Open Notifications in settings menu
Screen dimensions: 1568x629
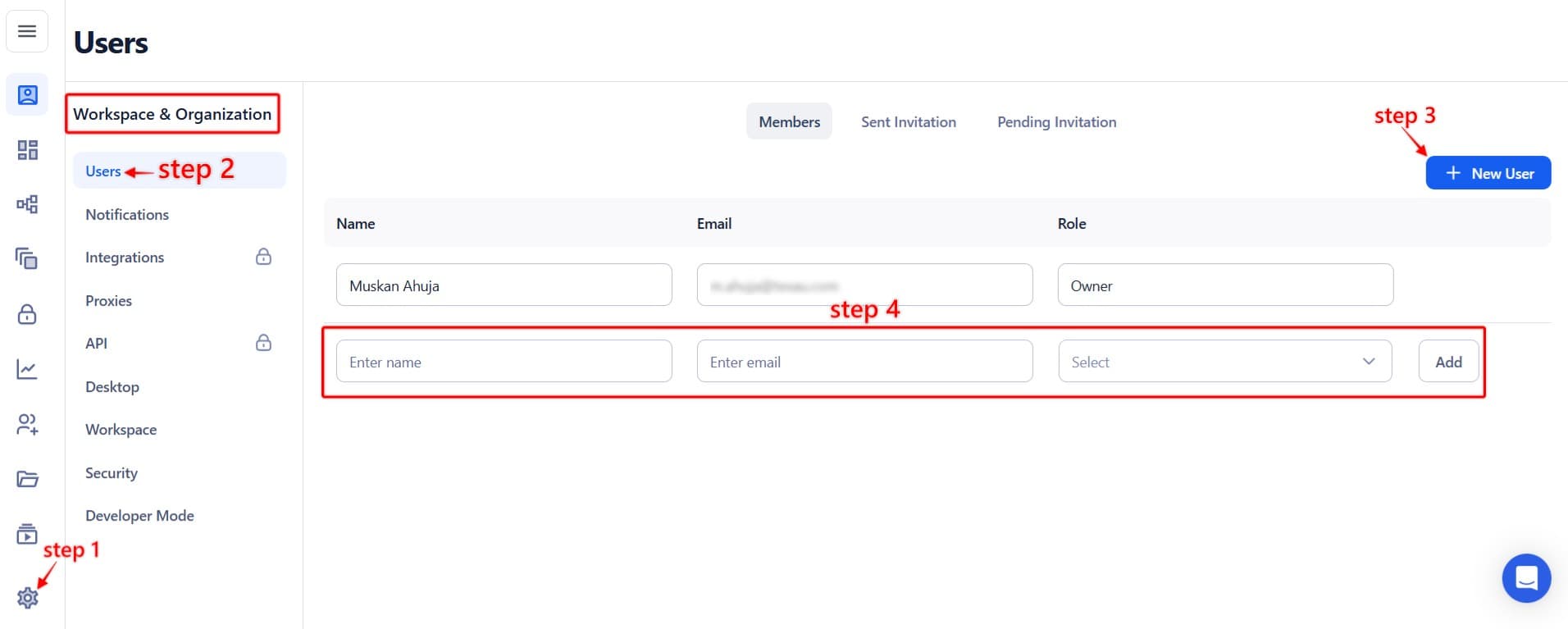pyautogui.click(x=127, y=214)
